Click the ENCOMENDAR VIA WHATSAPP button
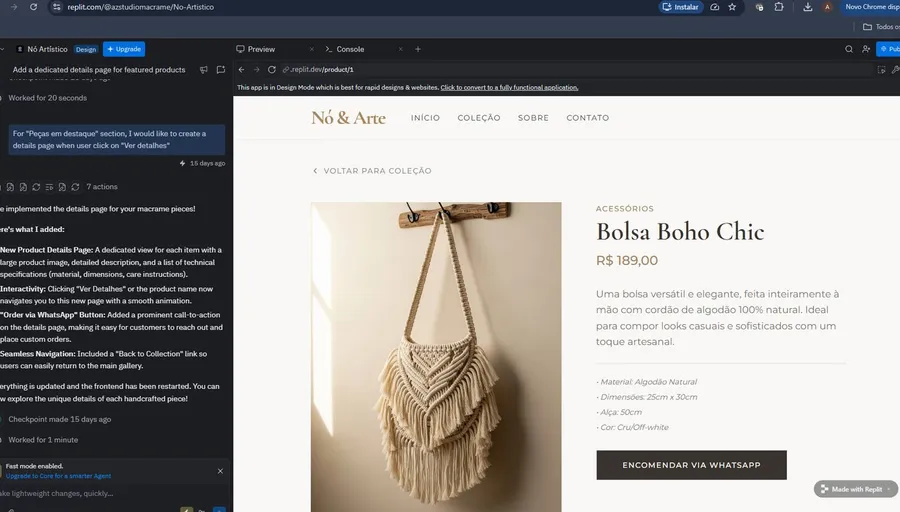This screenshot has height=512, width=900. click(x=692, y=465)
